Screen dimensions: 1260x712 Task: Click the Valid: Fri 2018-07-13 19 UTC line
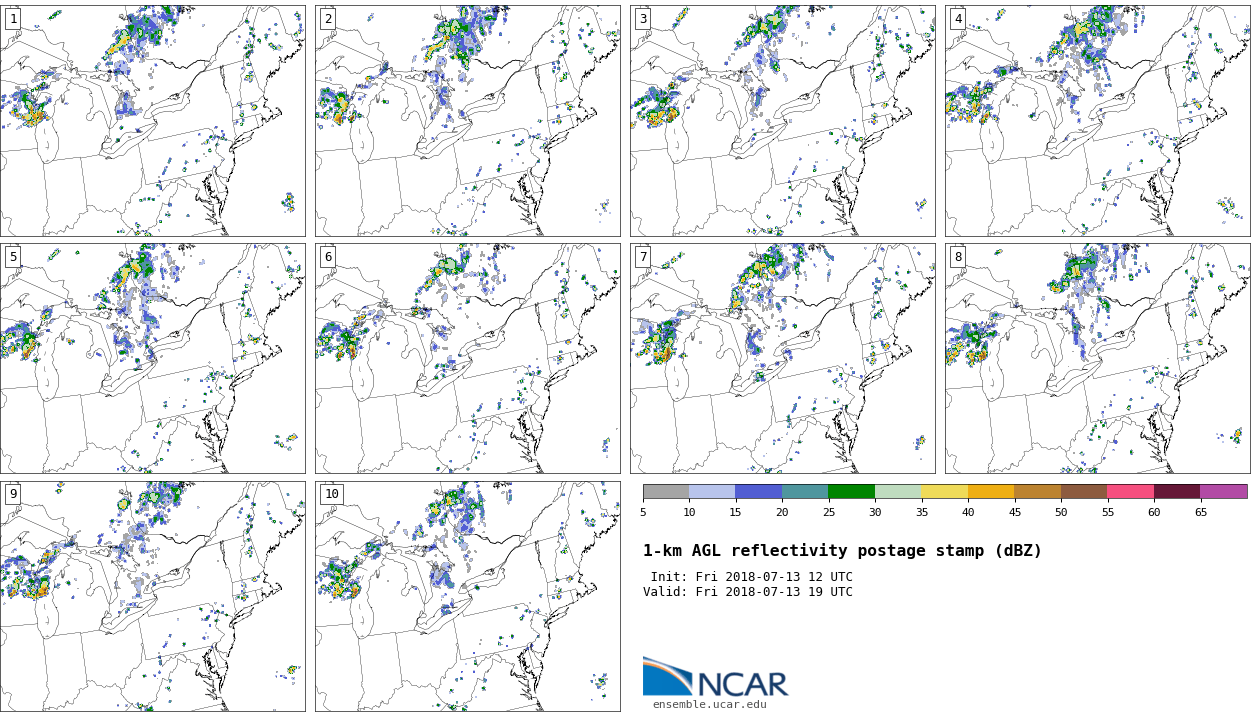748,592
